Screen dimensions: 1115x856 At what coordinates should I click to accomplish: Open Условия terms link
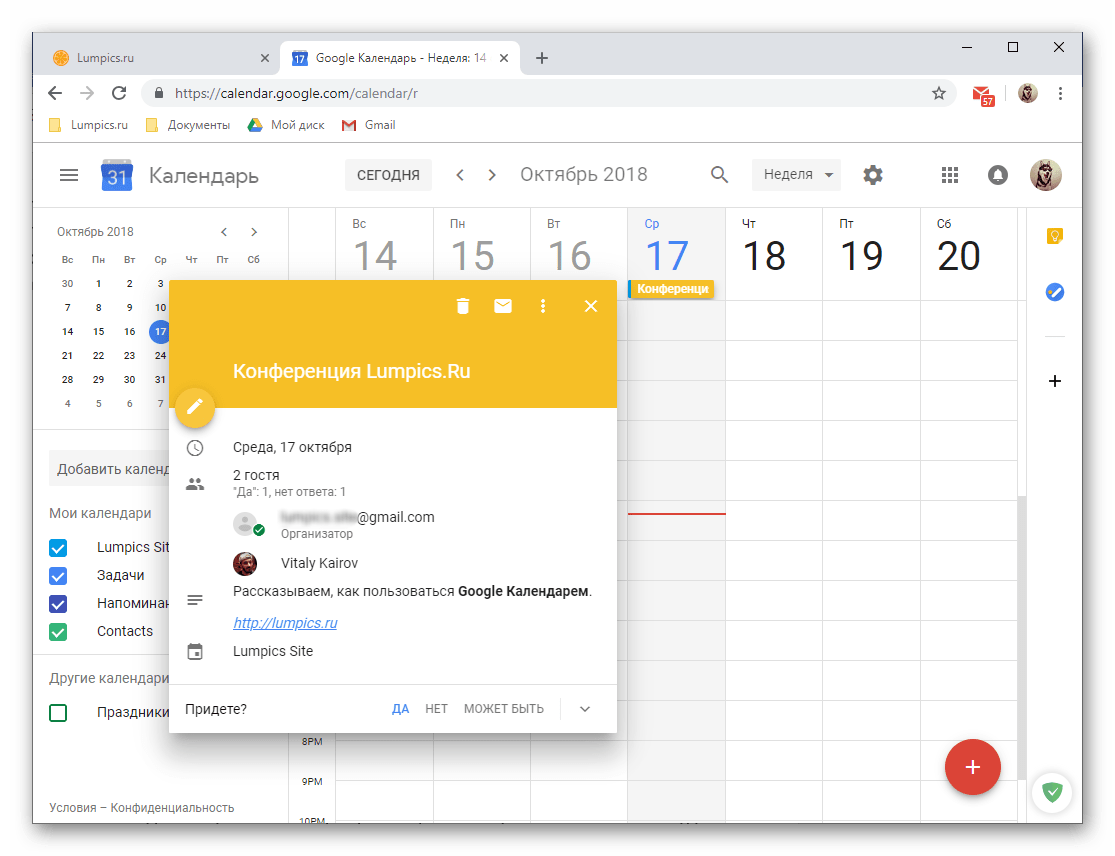click(73, 808)
